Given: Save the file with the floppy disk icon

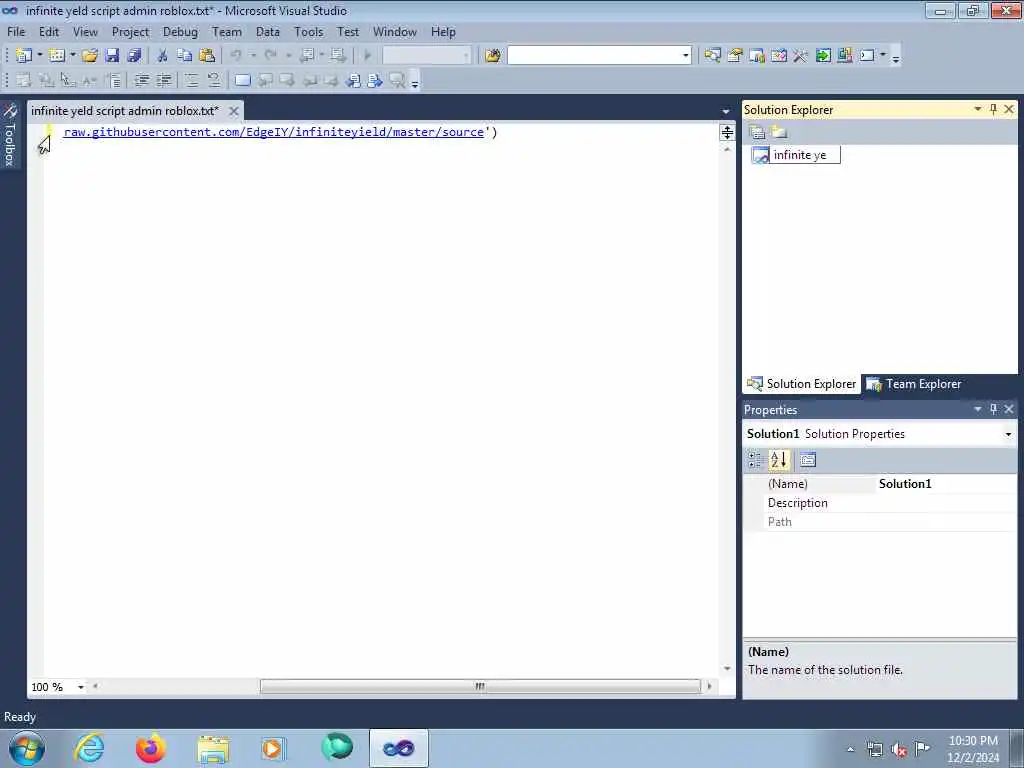Looking at the screenshot, I should tap(112, 56).
